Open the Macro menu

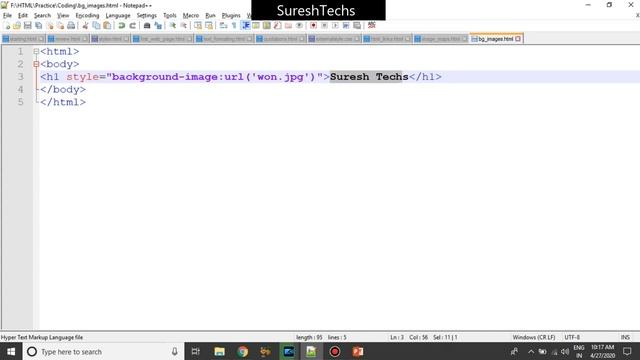(x=191, y=16)
